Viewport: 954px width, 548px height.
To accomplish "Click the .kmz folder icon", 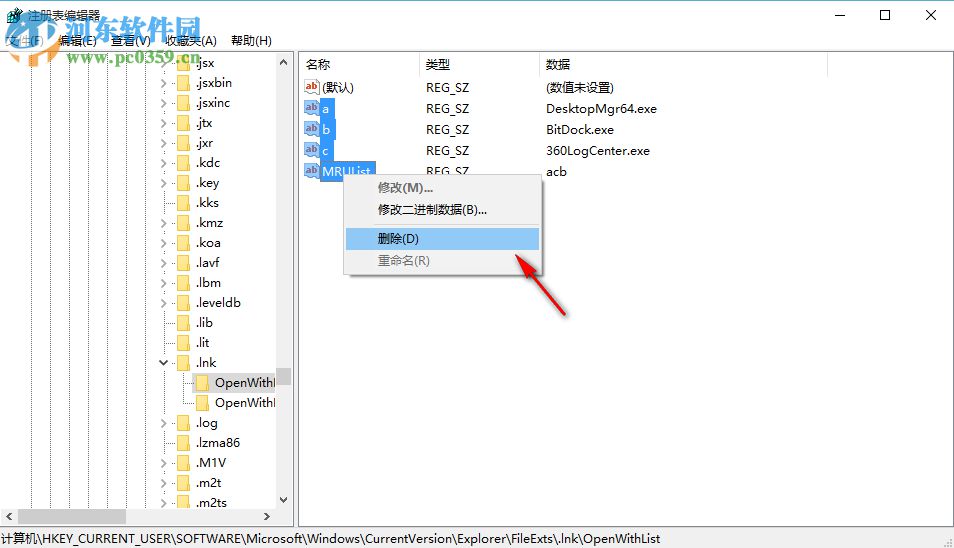I will (x=183, y=223).
